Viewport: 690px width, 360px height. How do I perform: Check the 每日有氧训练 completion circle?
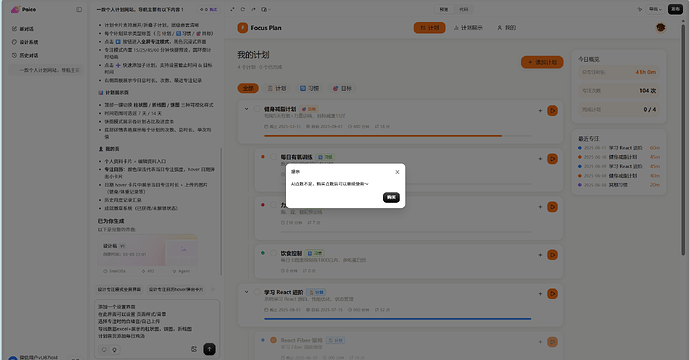pos(274,157)
